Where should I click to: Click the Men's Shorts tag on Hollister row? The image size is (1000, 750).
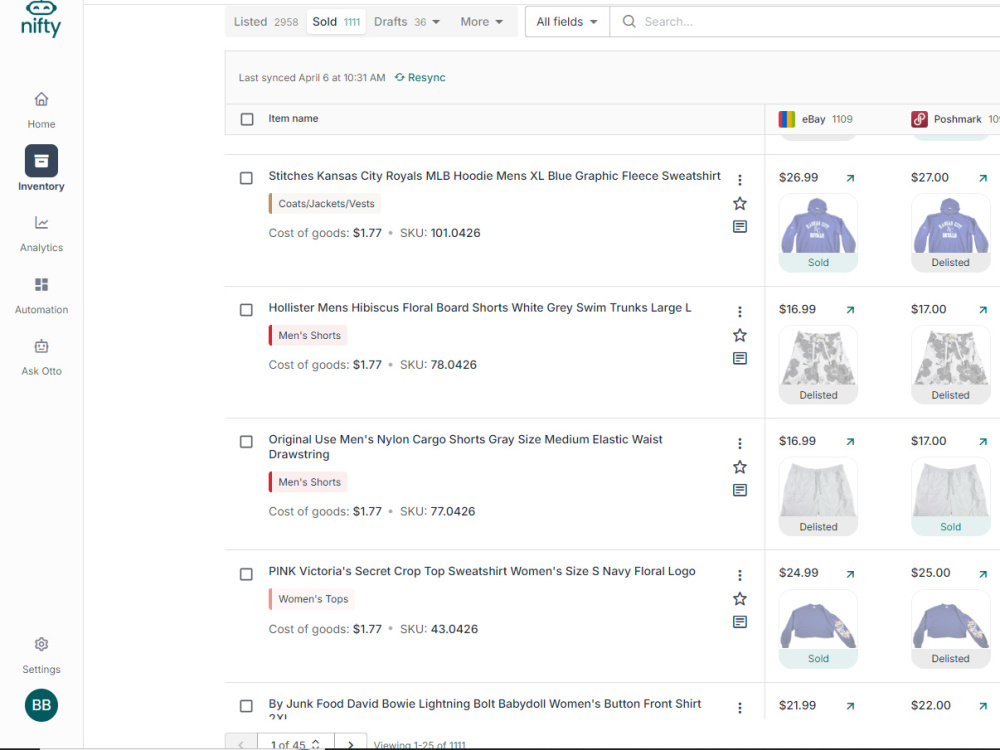(309, 335)
